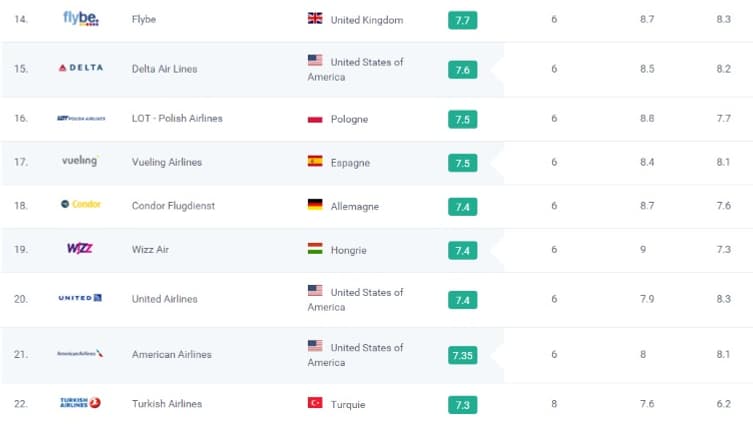Select the Turkish Airlines name

click(167, 403)
